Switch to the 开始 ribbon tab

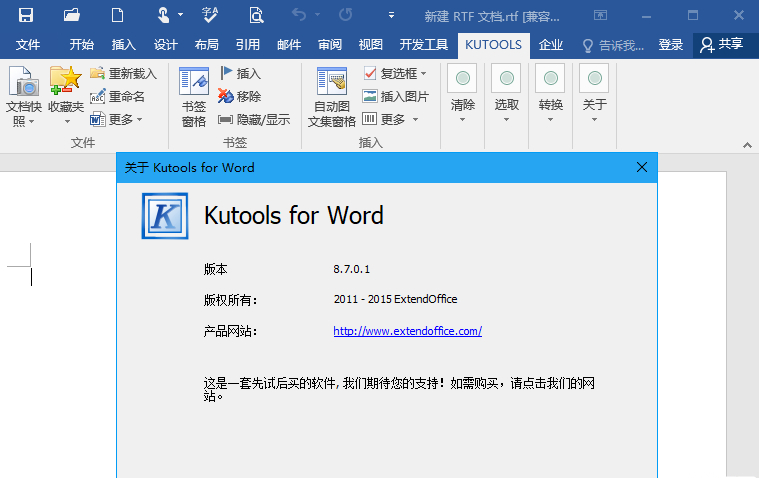coord(81,45)
